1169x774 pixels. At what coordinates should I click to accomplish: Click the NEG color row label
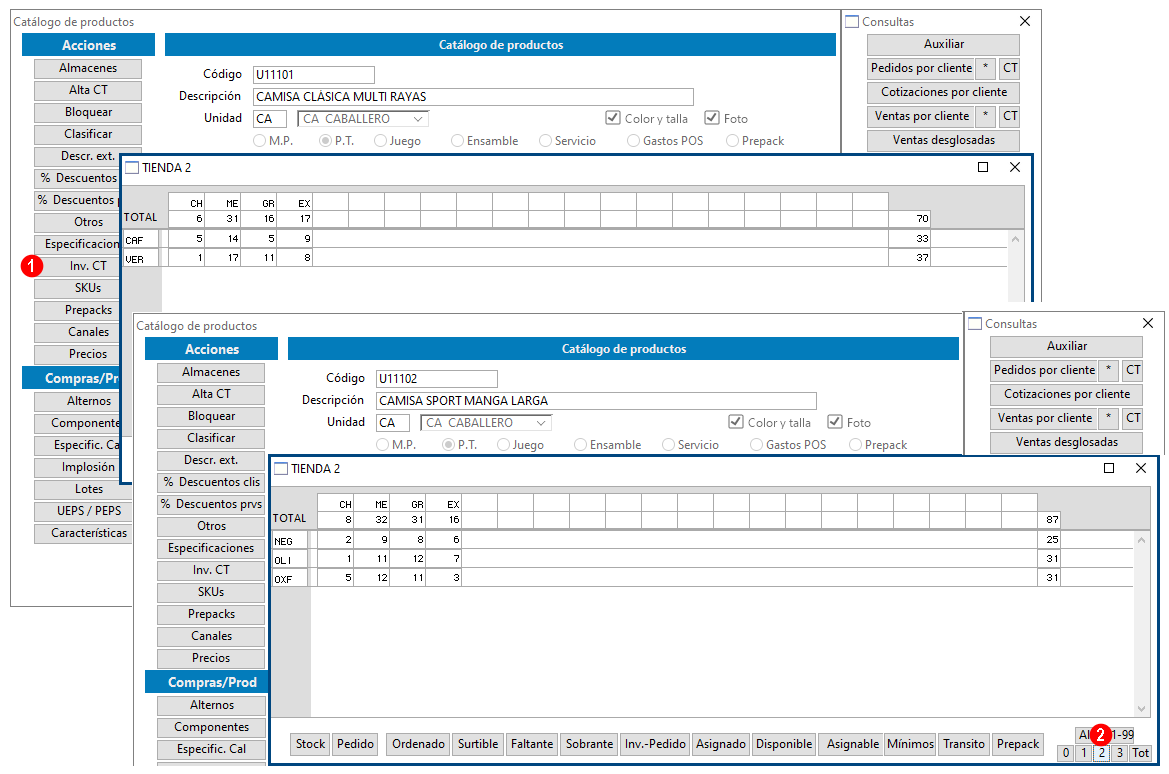289,541
